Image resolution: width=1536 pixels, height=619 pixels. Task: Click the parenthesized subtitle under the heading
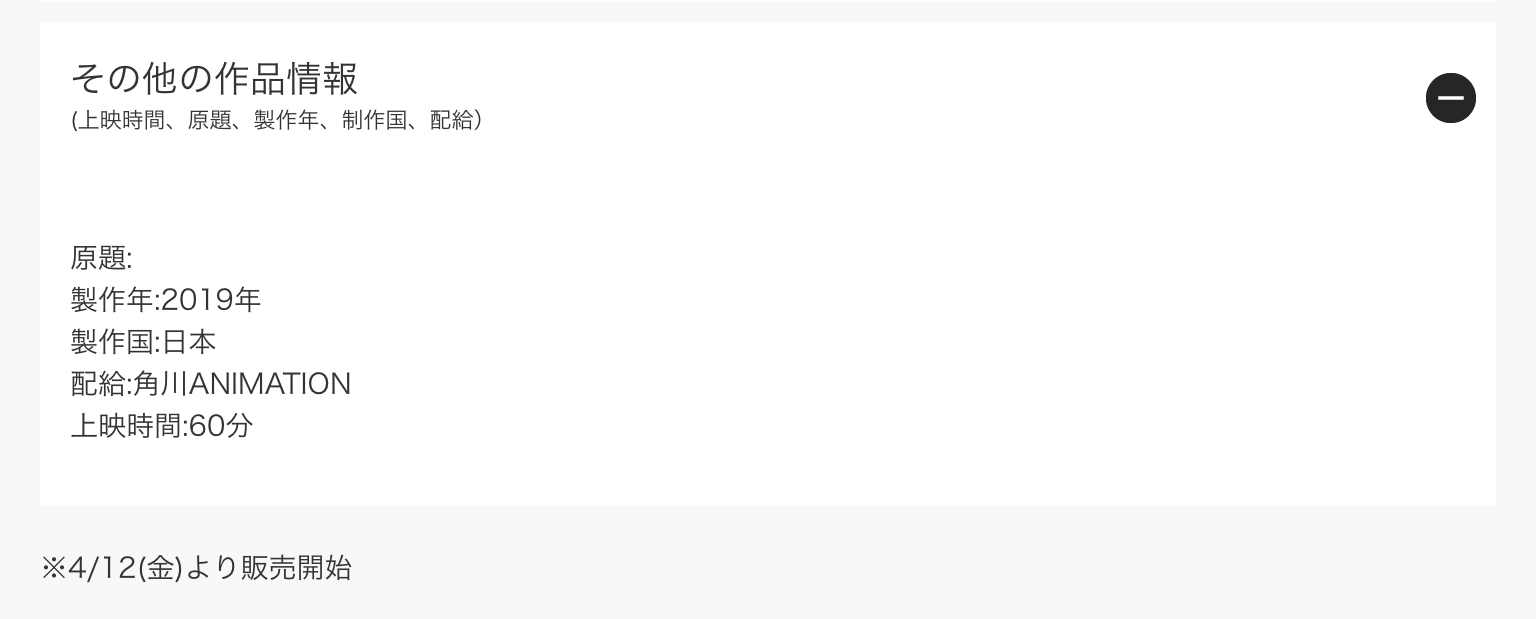pos(276,121)
